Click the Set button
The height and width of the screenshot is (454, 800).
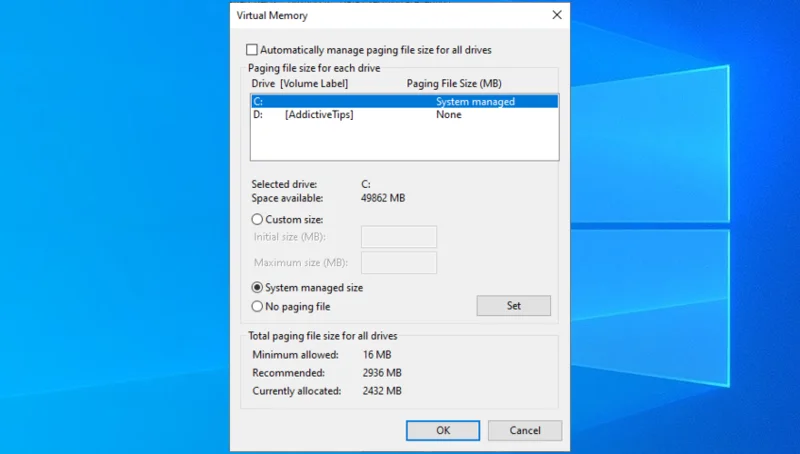pyautogui.click(x=514, y=306)
